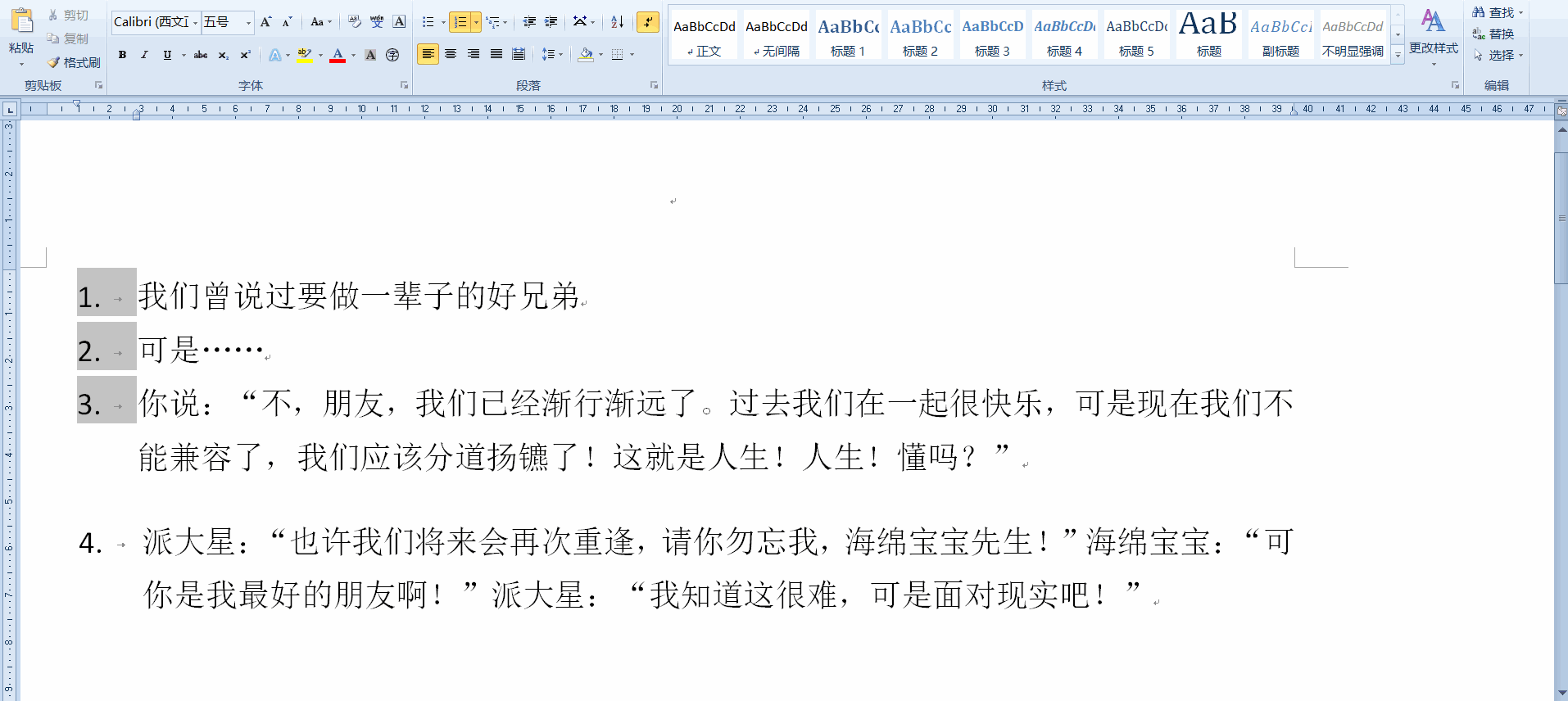Apply the 正文 (Normal) style
The width and height of the screenshot is (1568, 701).
705,36
